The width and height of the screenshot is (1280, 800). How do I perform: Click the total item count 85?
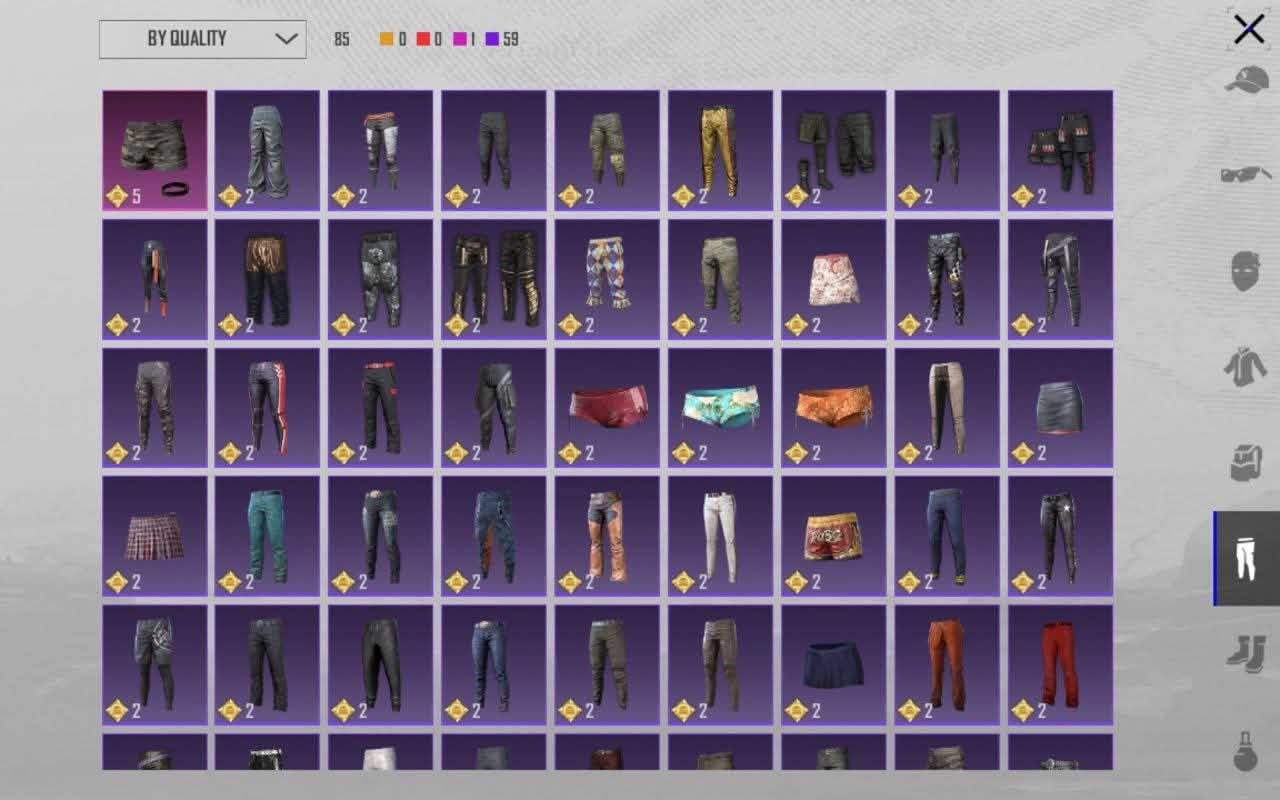click(x=342, y=40)
